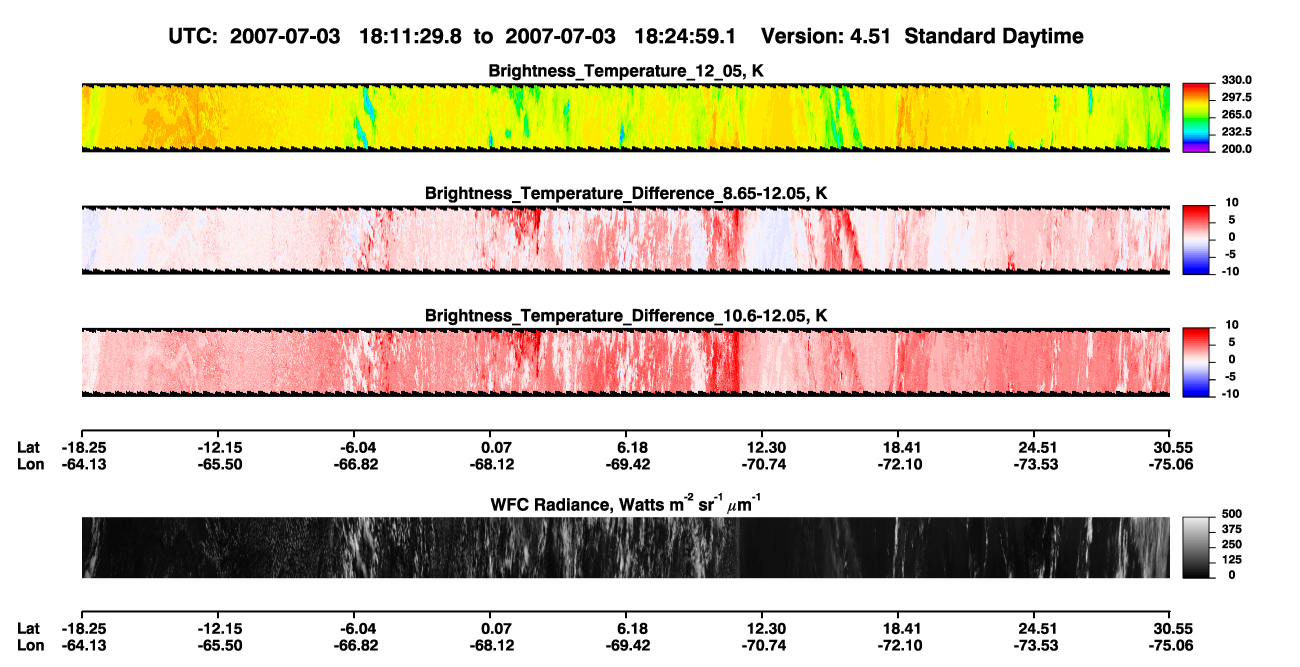Select the WFC Radiance grayscale image strip
The image size is (1300, 667).
click(x=625, y=547)
